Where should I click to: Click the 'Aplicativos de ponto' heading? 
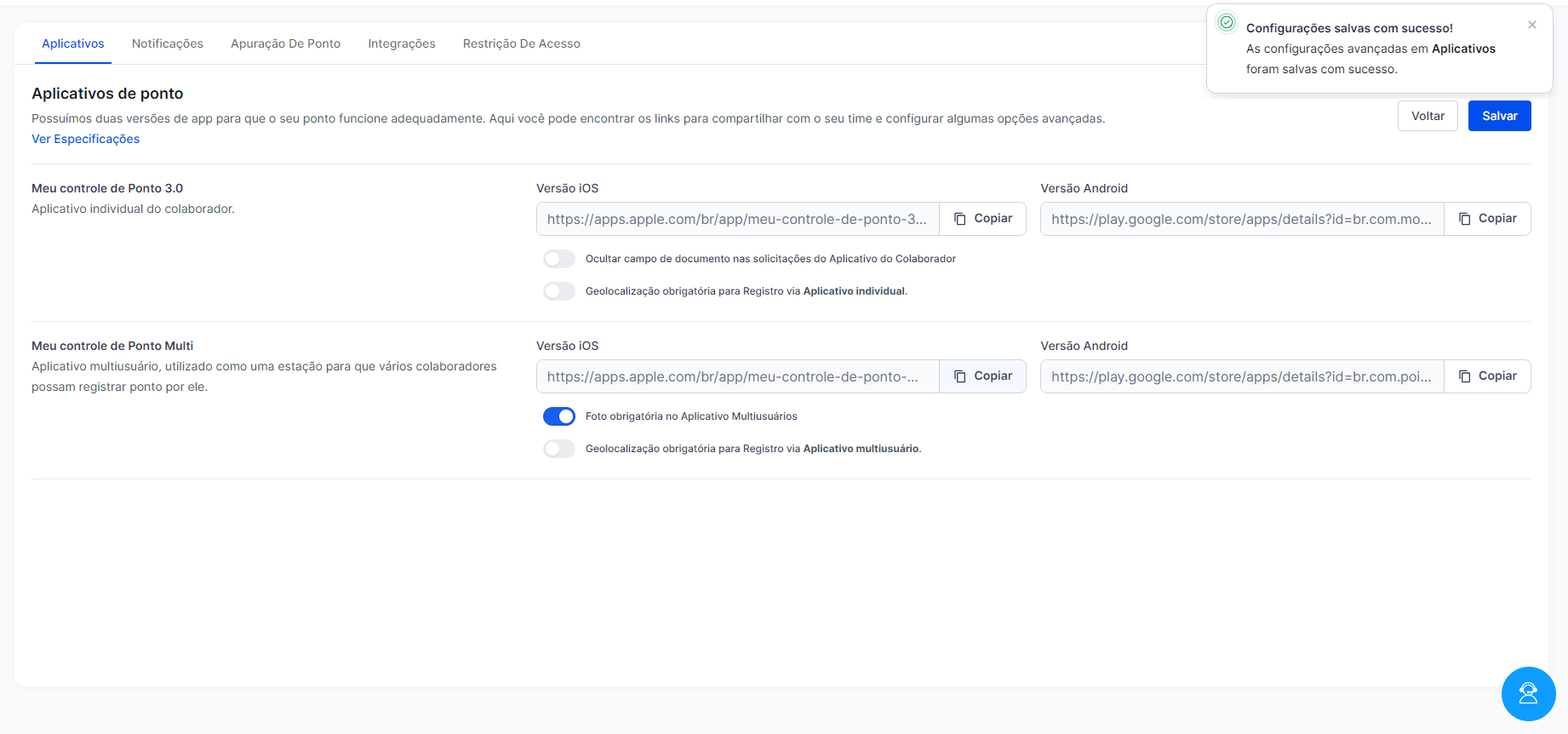coord(107,94)
